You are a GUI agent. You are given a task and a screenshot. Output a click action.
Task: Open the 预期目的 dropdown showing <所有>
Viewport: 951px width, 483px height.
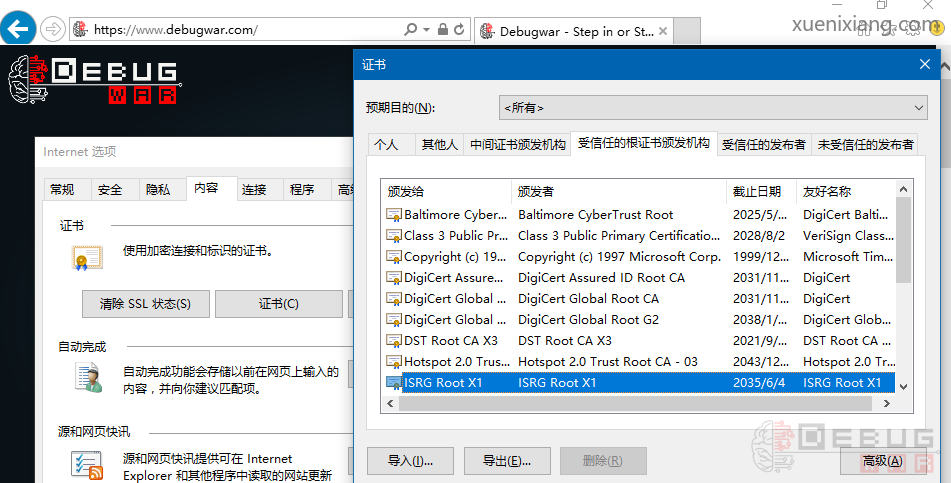713,108
